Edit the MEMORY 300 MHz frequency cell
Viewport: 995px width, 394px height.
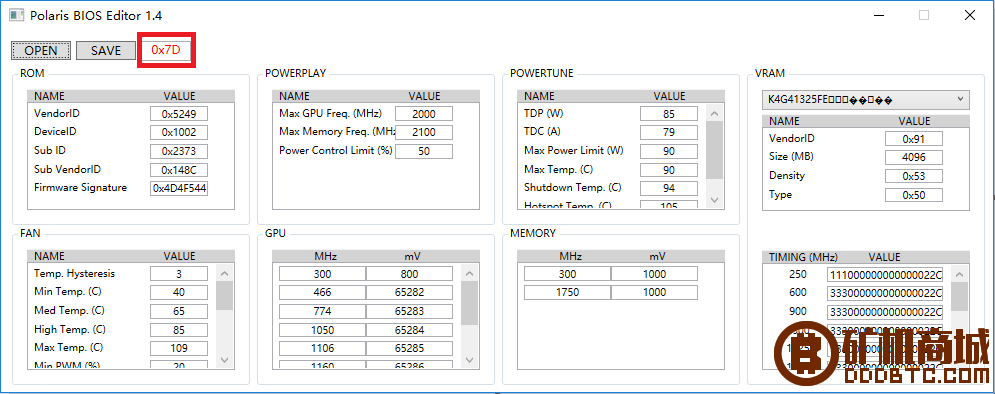(567, 273)
